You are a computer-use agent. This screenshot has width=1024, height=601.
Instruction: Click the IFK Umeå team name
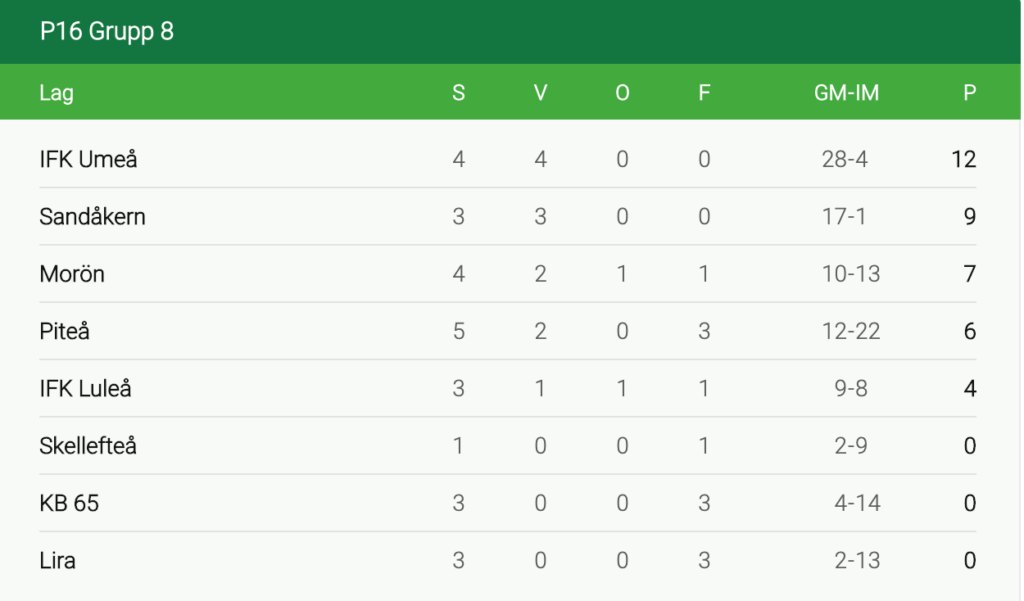(x=88, y=159)
